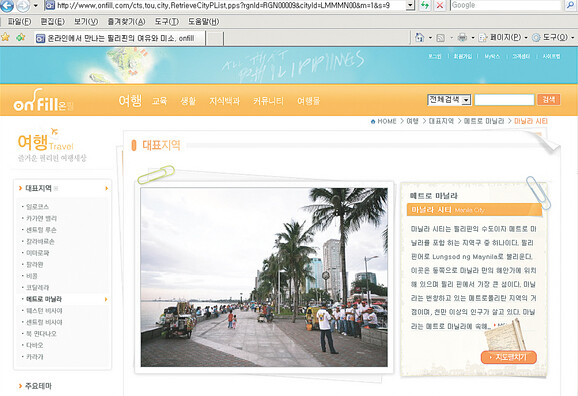Image resolution: width=578 pixels, height=396 pixels.
Task: Select 메트로 마닐라 in region list
Action: click(x=44, y=299)
